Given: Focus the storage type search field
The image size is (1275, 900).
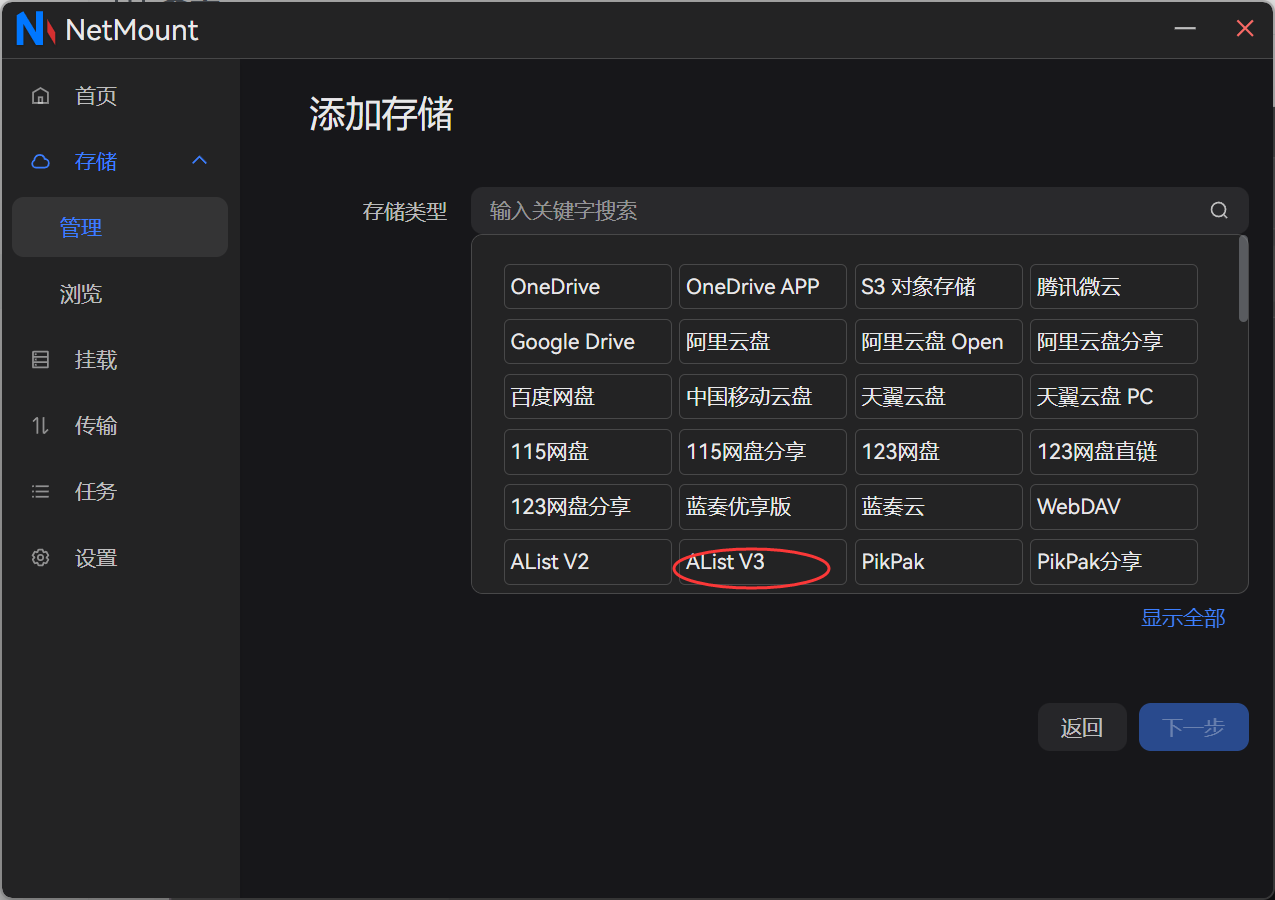Looking at the screenshot, I should pos(840,211).
